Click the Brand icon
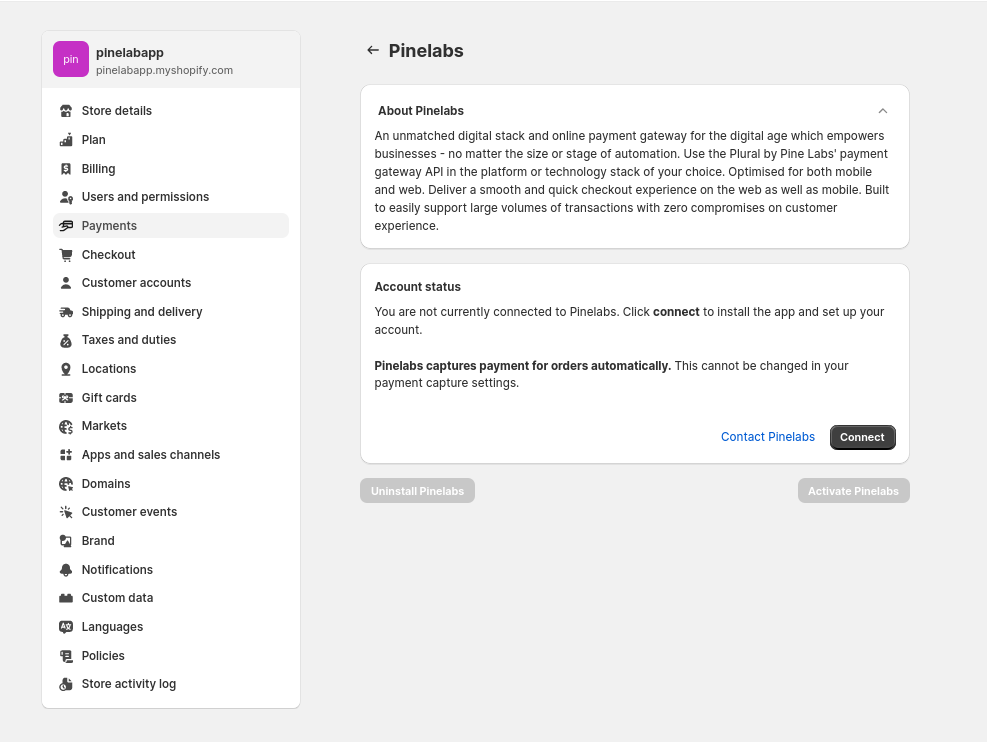 (x=66, y=541)
